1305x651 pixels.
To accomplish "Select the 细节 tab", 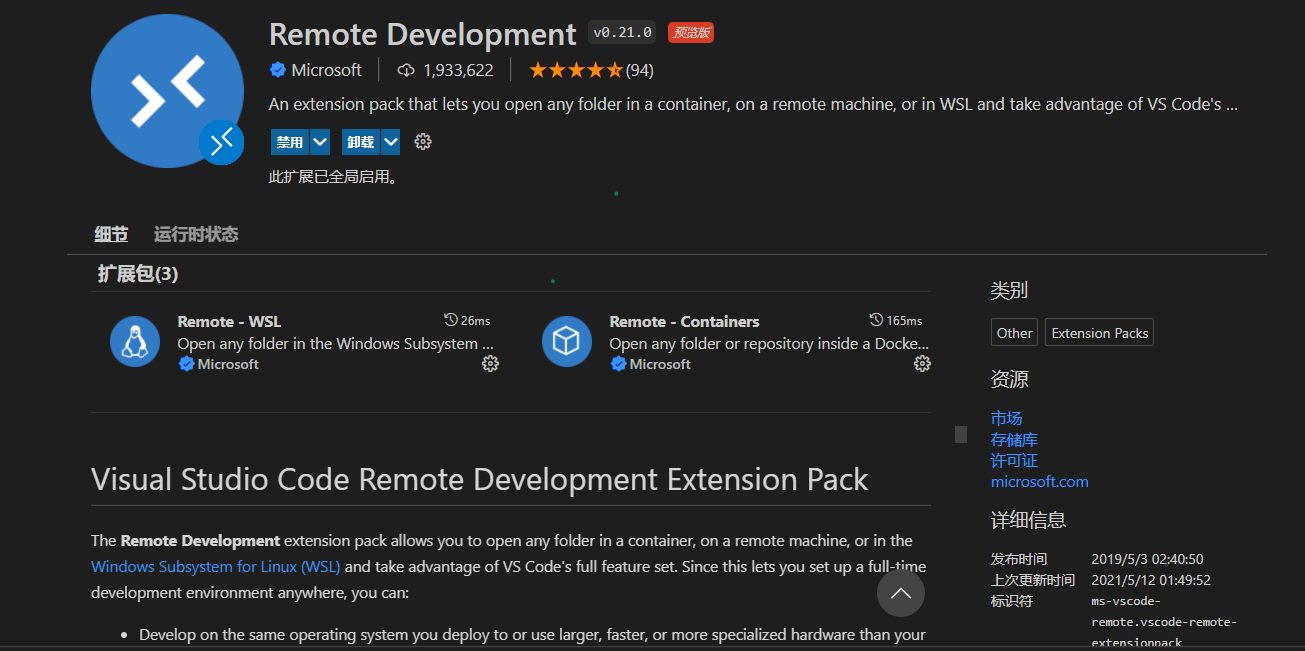I will point(111,235).
